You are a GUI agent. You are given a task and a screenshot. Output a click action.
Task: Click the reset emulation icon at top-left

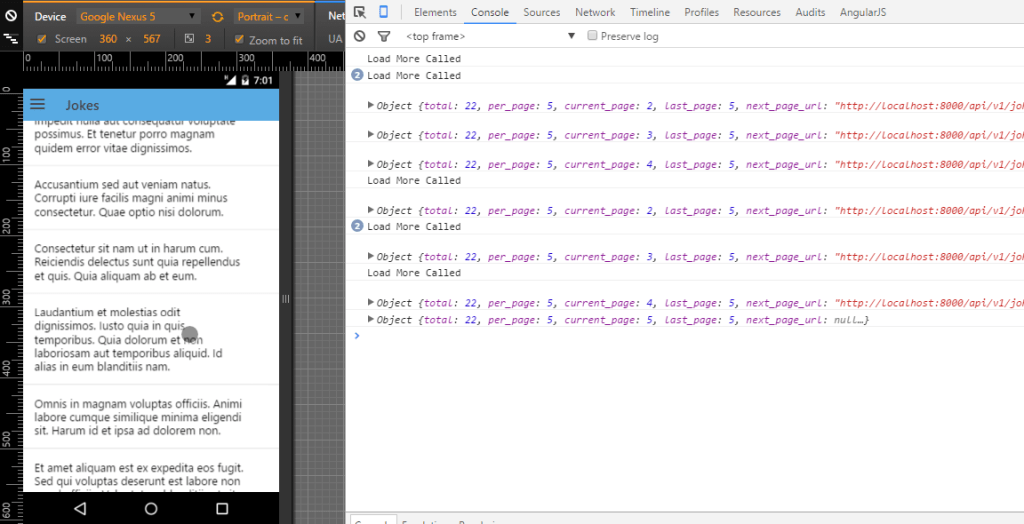coord(10,17)
